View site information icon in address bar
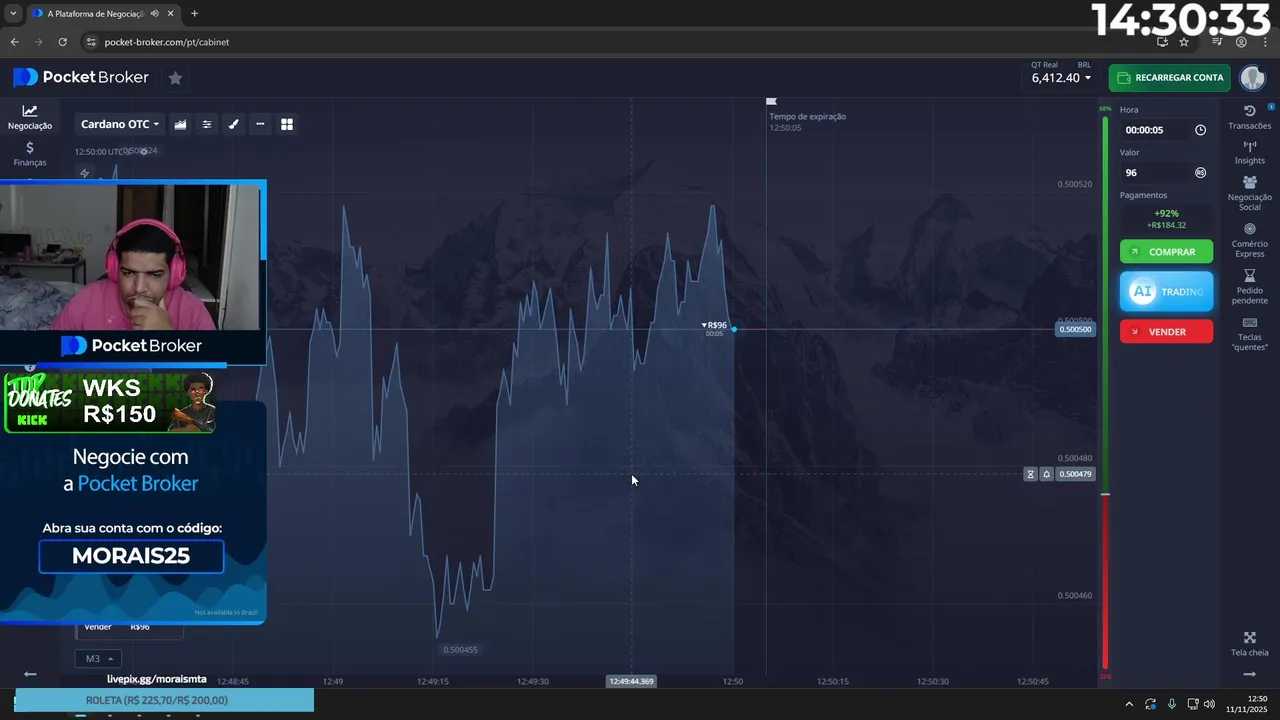This screenshot has height=720, width=1280. pos(91,42)
